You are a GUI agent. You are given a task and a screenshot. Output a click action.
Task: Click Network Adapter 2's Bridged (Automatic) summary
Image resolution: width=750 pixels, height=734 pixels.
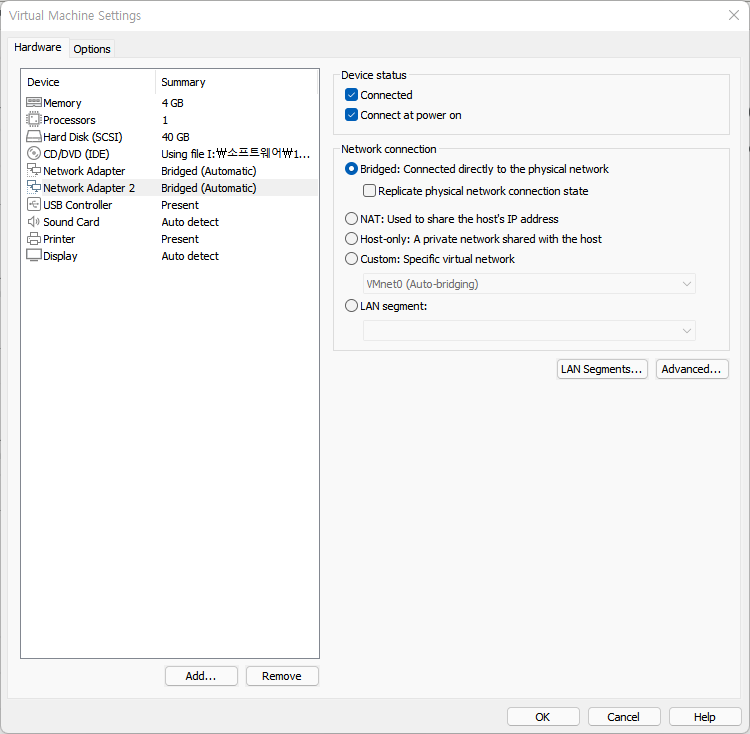pos(209,188)
